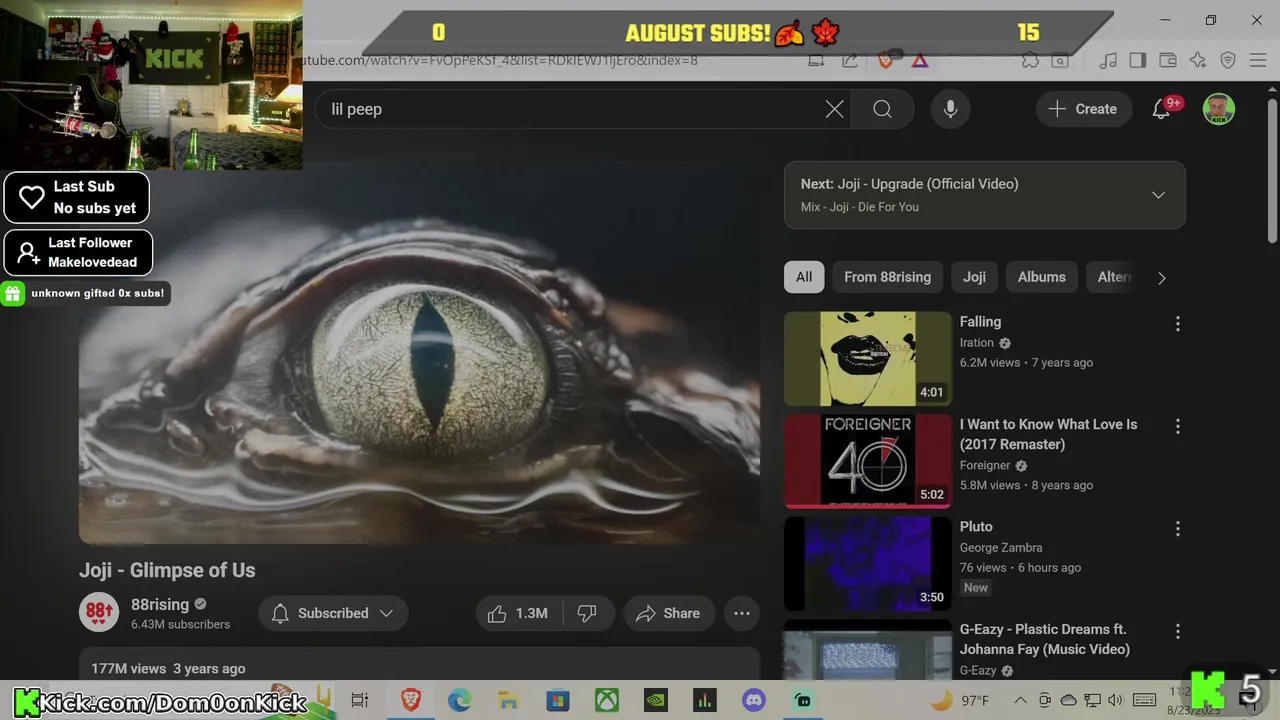
Task: Open options menu for Pluto video
Action: point(1177,528)
